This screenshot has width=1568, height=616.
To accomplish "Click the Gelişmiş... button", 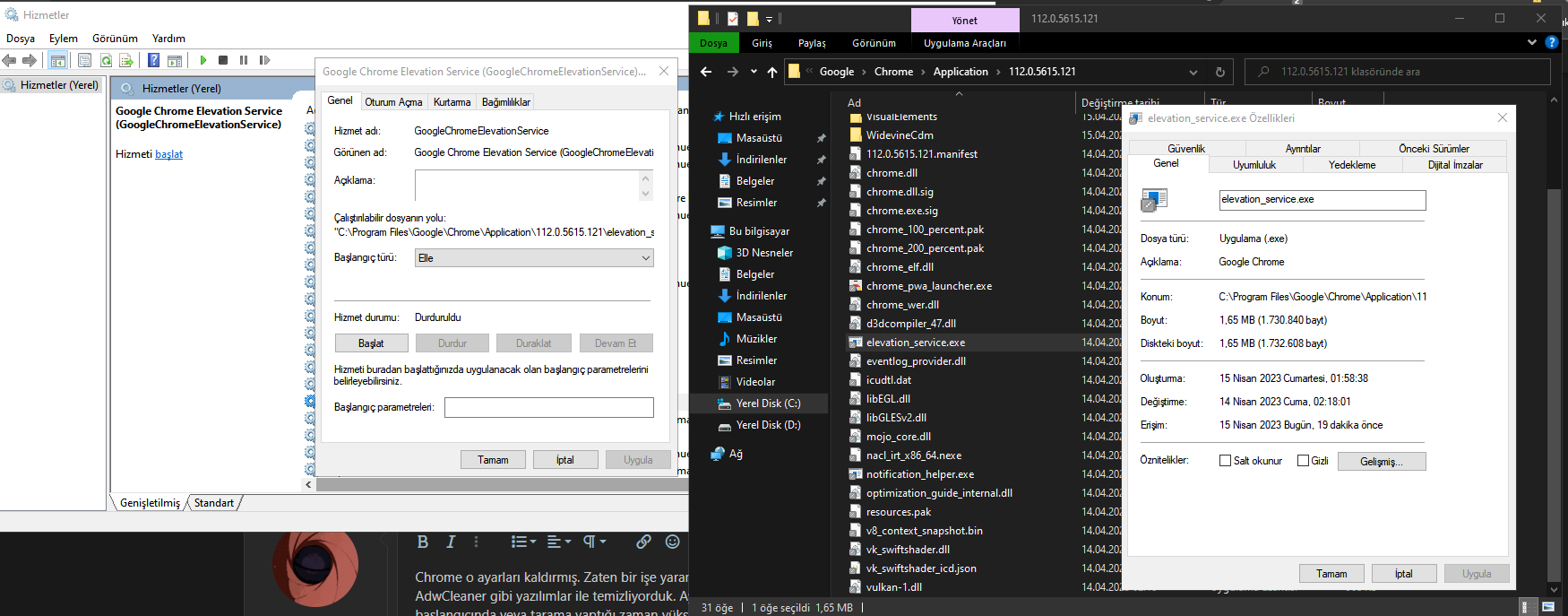I will pos(1382,461).
